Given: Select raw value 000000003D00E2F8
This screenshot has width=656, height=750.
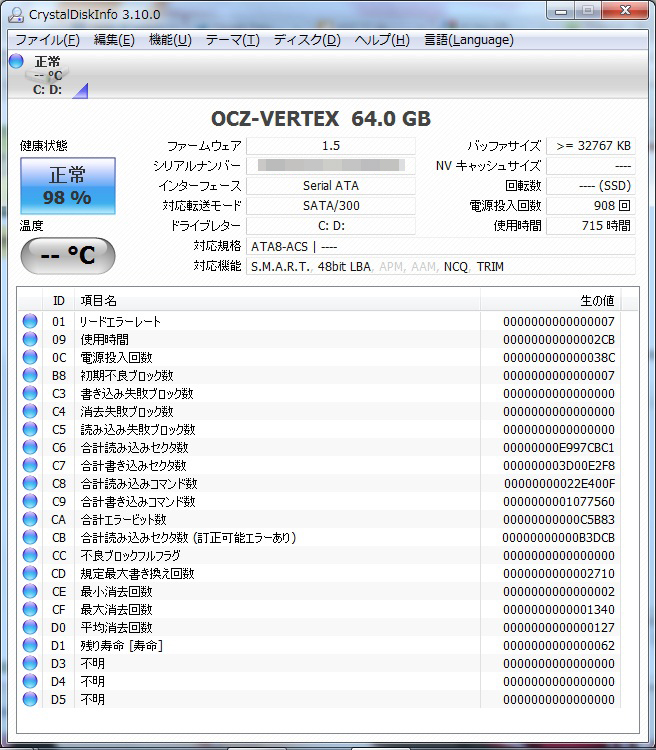Looking at the screenshot, I should point(559,466).
